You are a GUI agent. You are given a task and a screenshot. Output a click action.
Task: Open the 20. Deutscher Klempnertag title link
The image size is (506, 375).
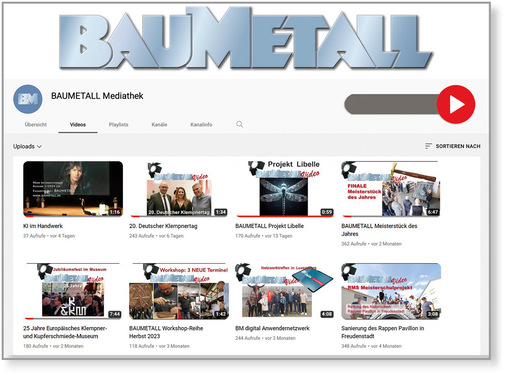tap(163, 226)
